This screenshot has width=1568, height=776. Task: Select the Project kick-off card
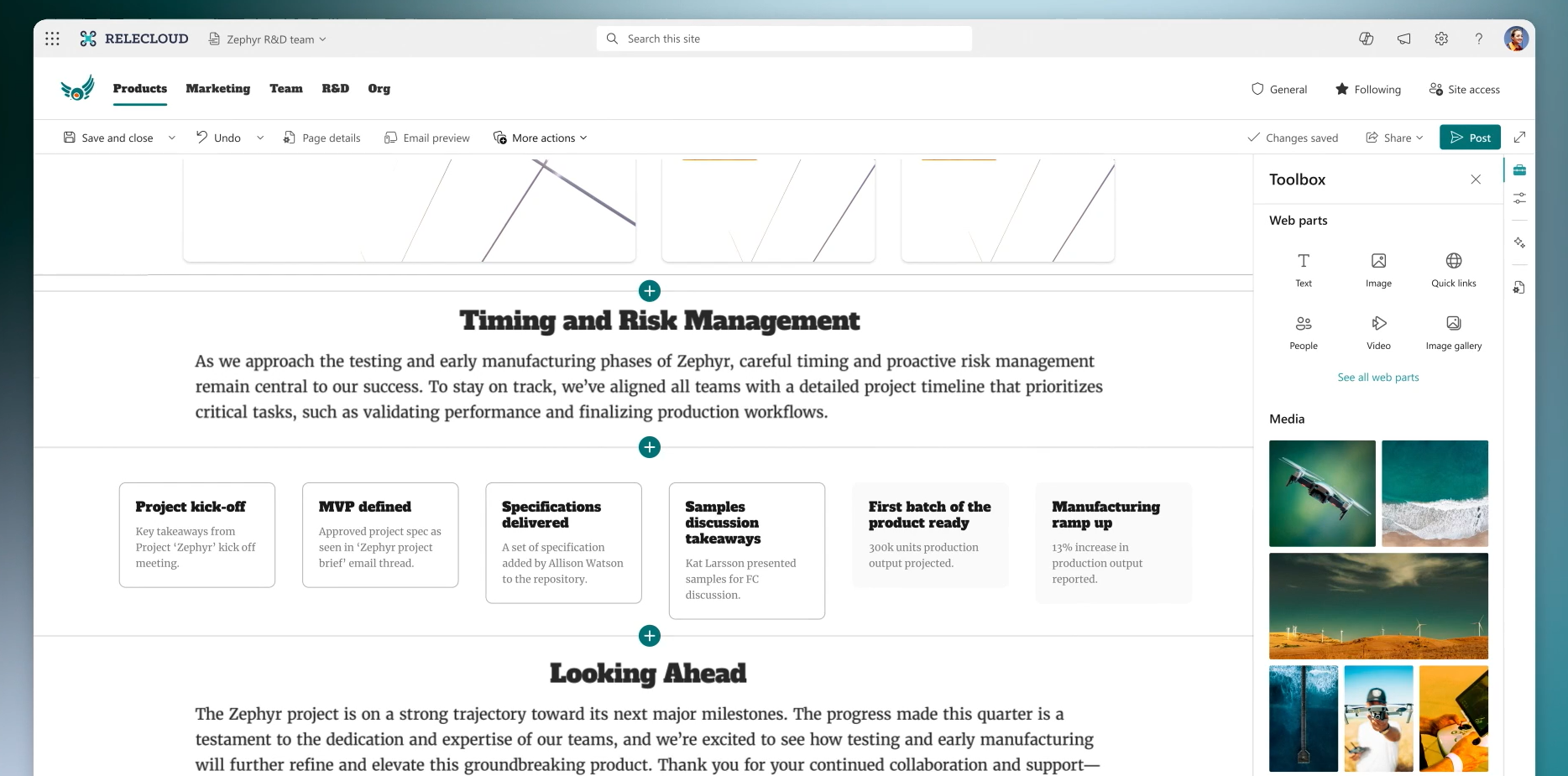(197, 535)
